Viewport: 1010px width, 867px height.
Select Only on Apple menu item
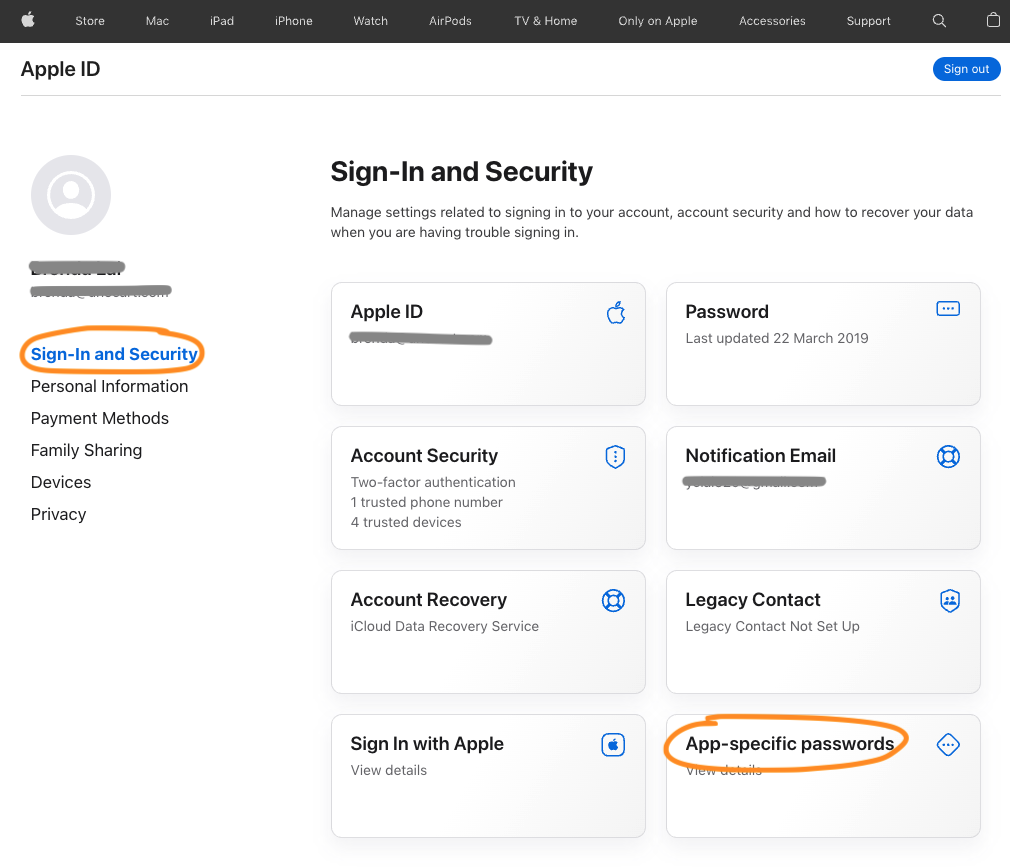pyautogui.click(x=658, y=21)
